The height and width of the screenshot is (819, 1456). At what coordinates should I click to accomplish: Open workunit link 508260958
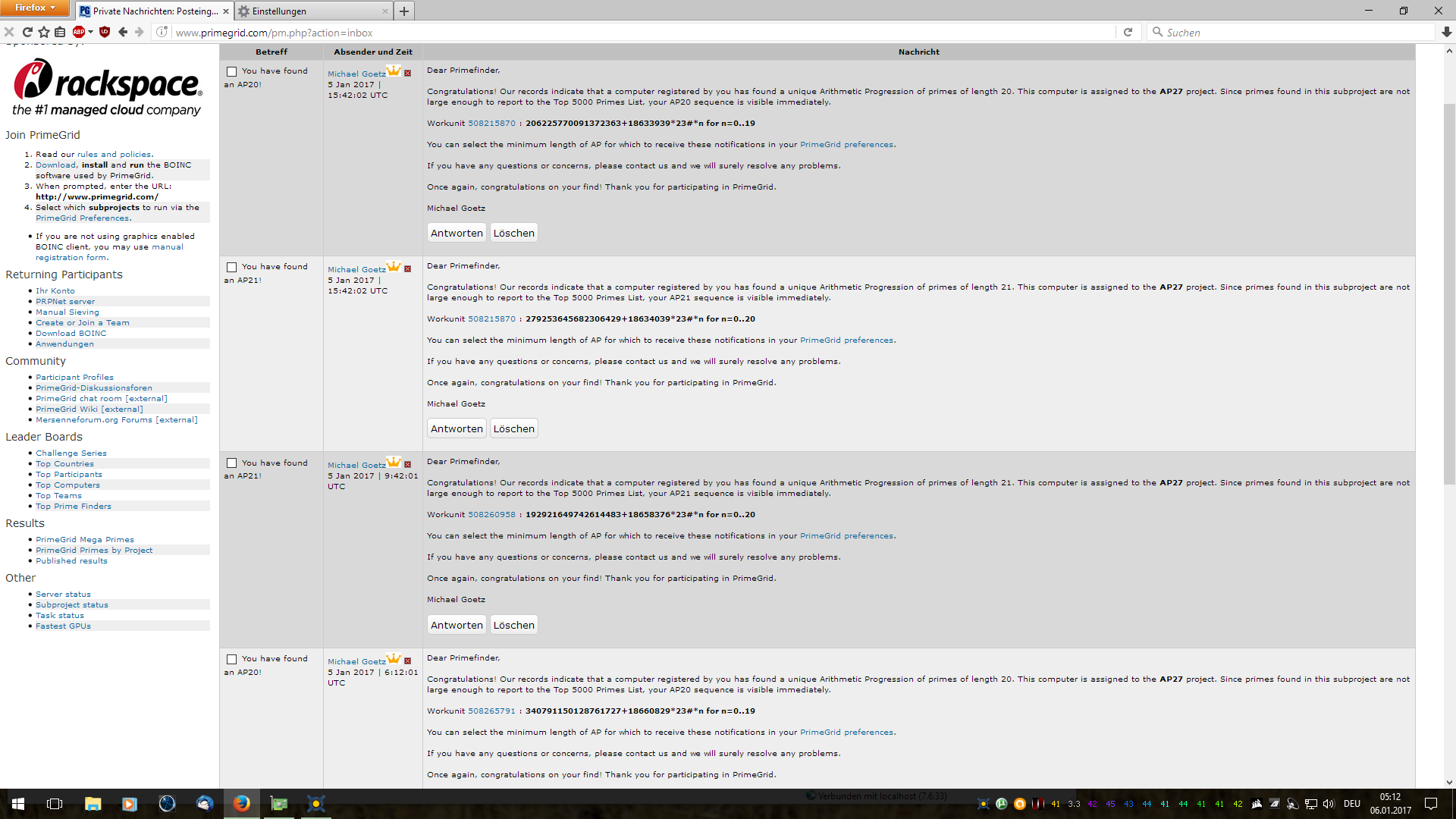pos(491,514)
